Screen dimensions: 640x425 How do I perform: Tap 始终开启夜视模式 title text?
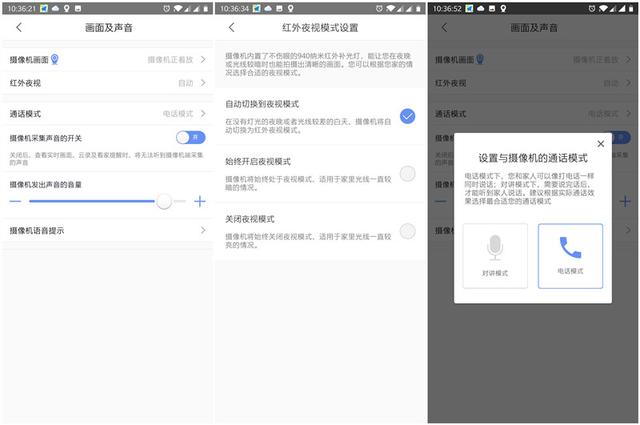[258, 162]
